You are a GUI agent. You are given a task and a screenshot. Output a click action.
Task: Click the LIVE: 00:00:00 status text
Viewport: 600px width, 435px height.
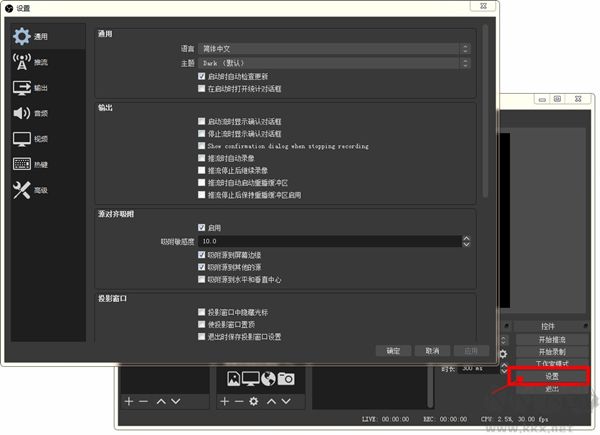tap(385, 419)
